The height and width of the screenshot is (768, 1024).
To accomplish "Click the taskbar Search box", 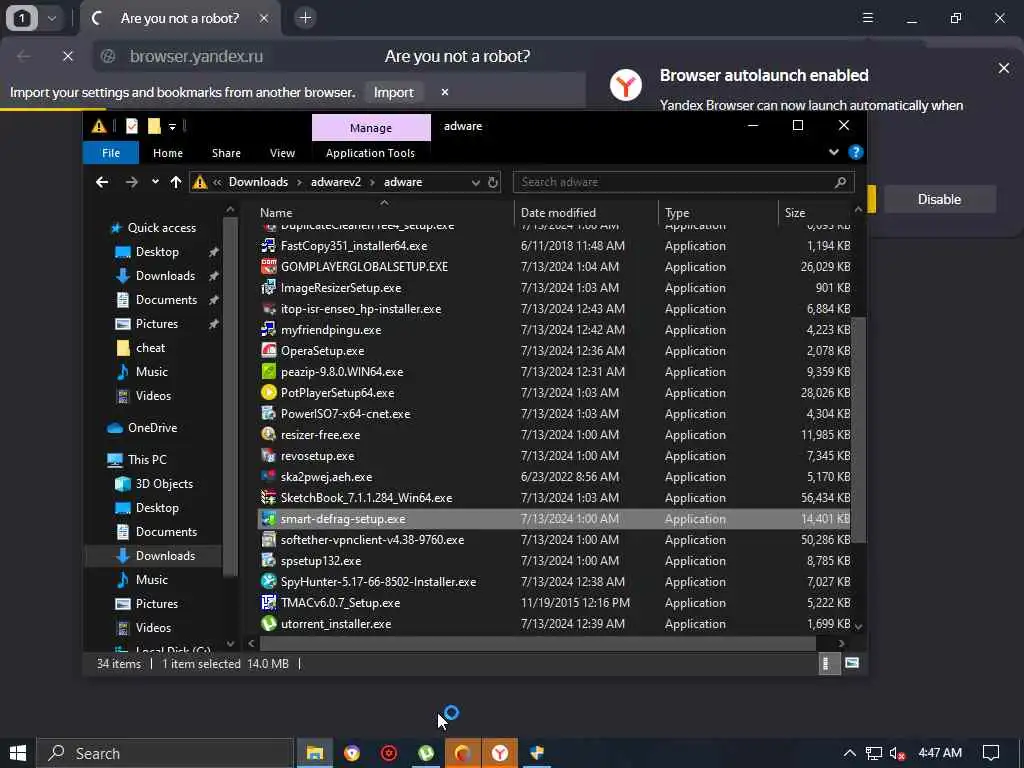I will coord(165,753).
